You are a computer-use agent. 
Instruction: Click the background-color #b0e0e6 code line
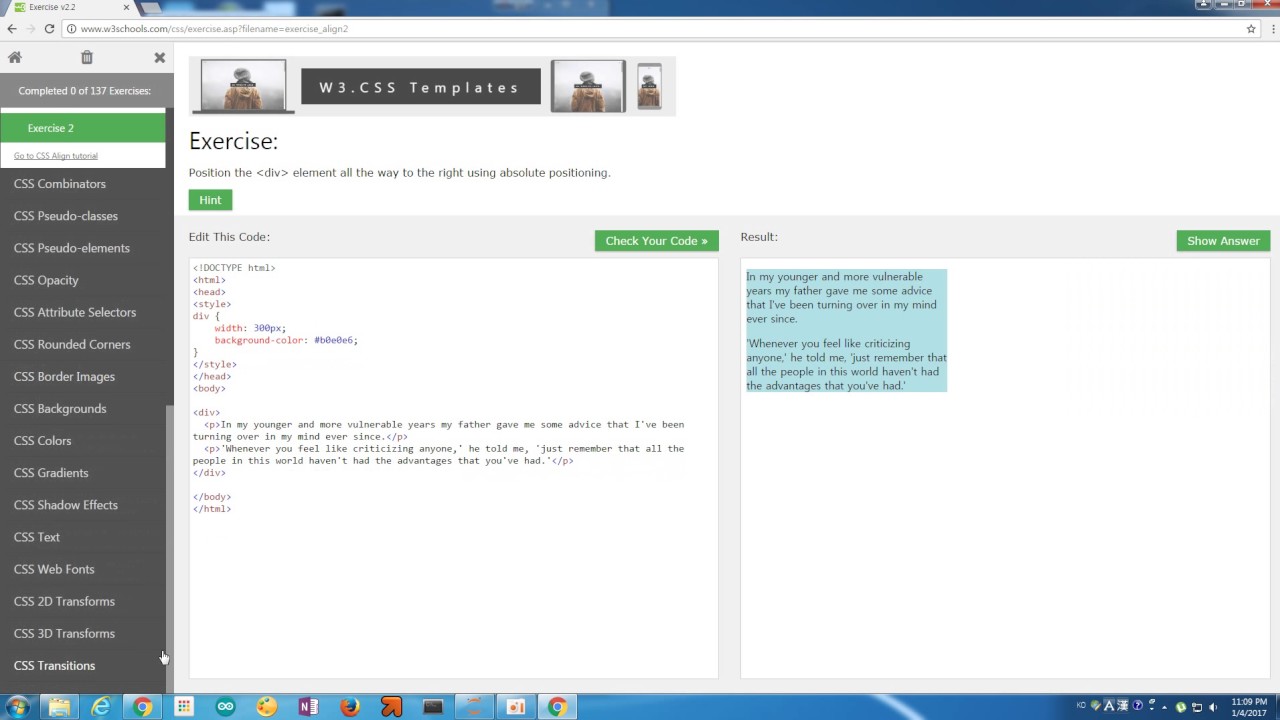(x=286, y=340)
